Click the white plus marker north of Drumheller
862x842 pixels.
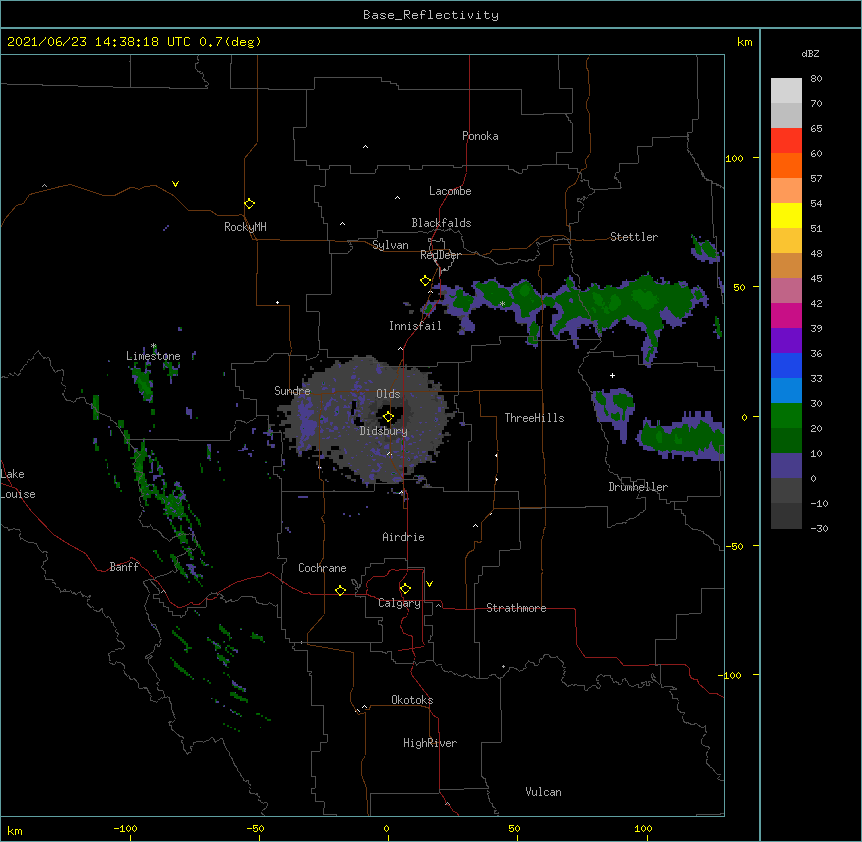(612, 375)
